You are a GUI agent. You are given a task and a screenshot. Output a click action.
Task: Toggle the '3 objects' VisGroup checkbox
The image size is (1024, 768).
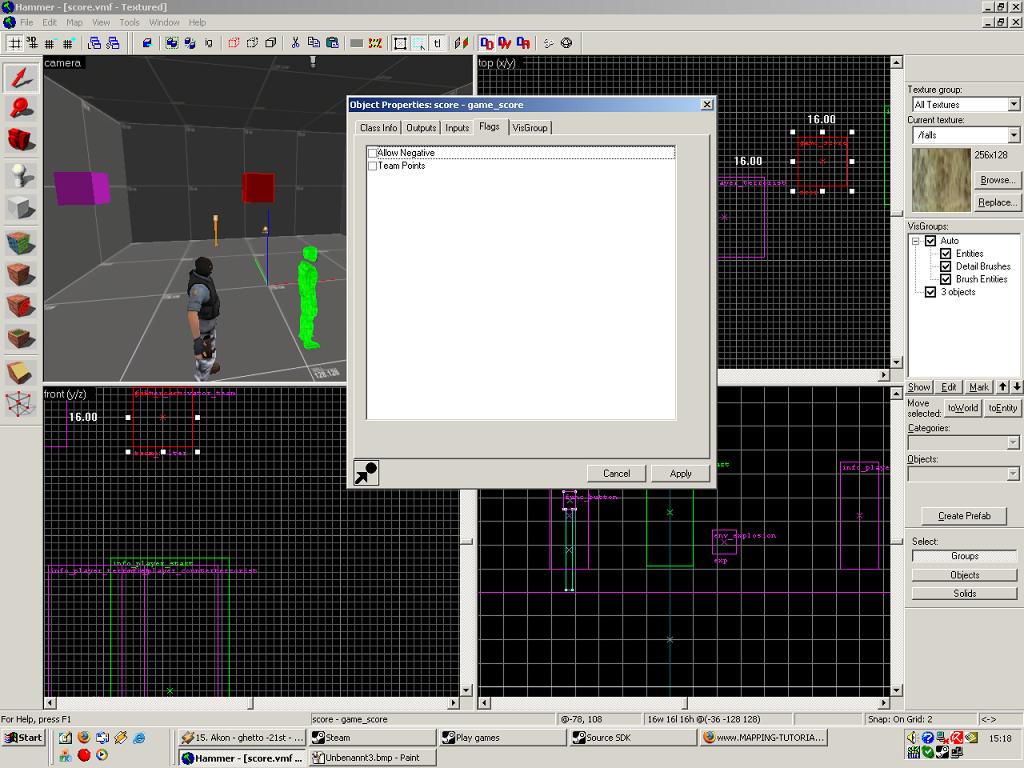point(931,292)
